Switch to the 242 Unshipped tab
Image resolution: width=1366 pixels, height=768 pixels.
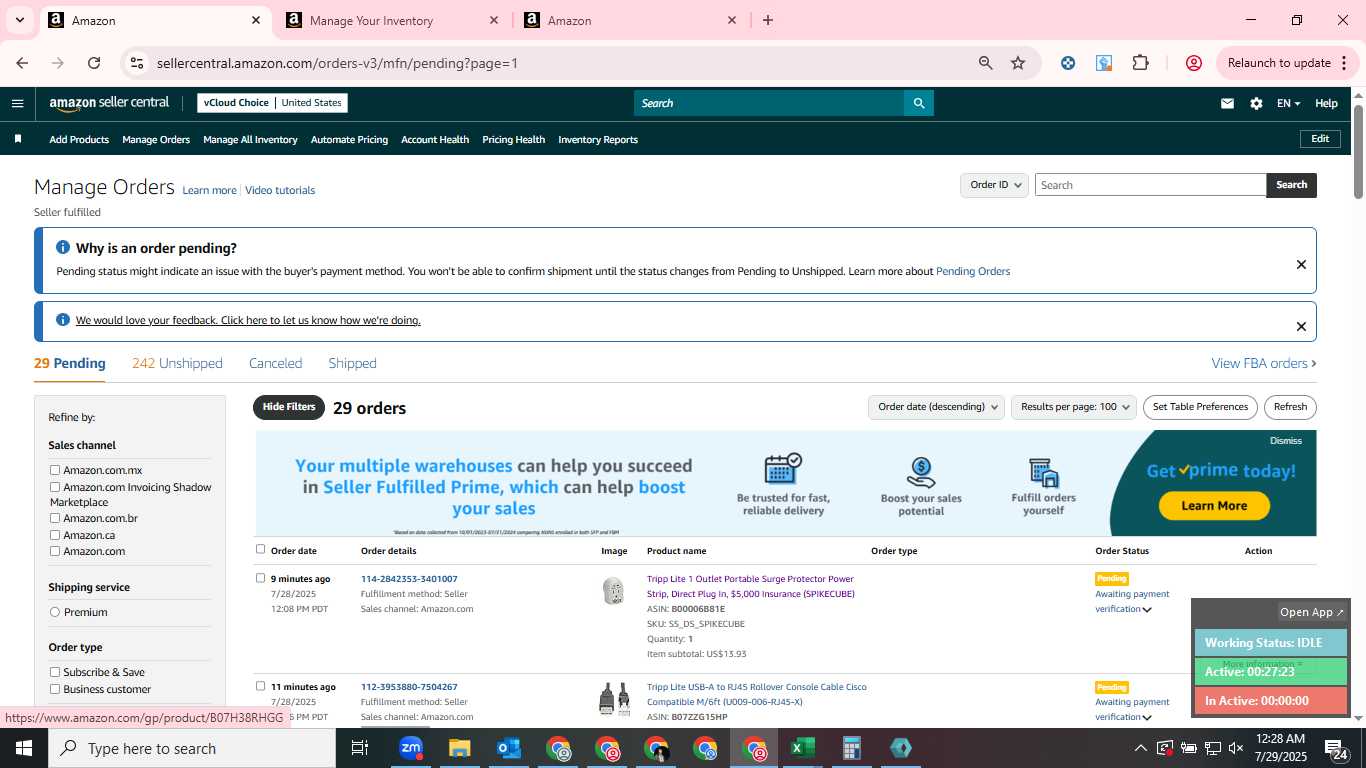coord(177,363)
